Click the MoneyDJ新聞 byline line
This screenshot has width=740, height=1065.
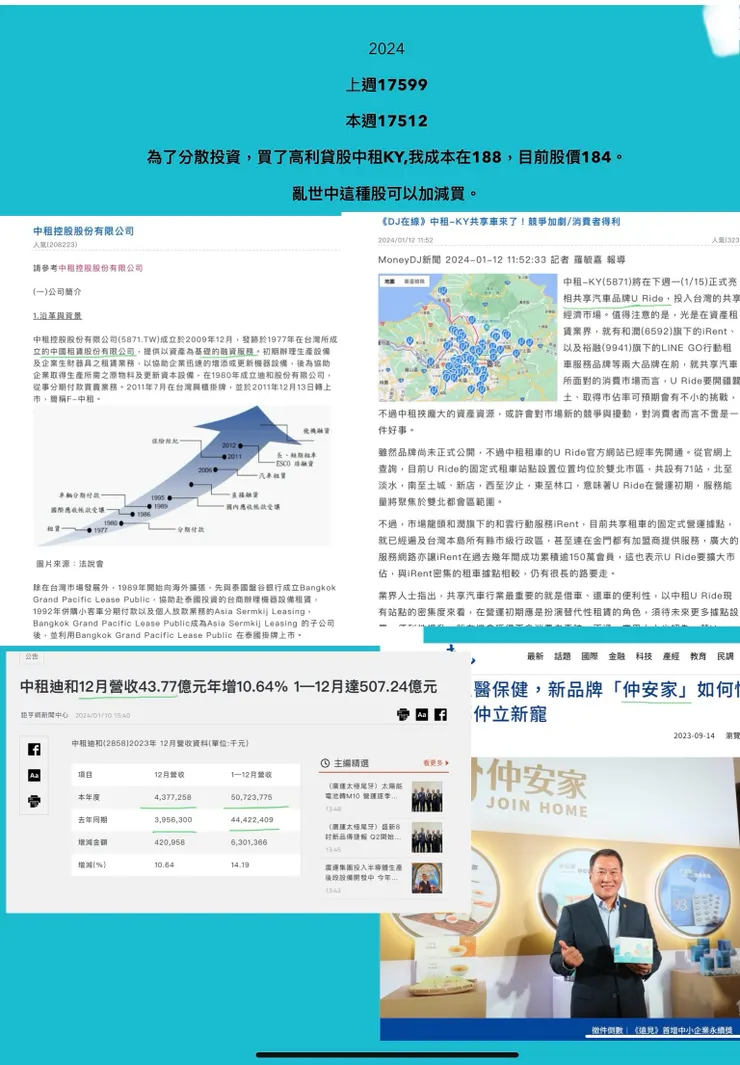pyautogui.click(x=502, y=259)
